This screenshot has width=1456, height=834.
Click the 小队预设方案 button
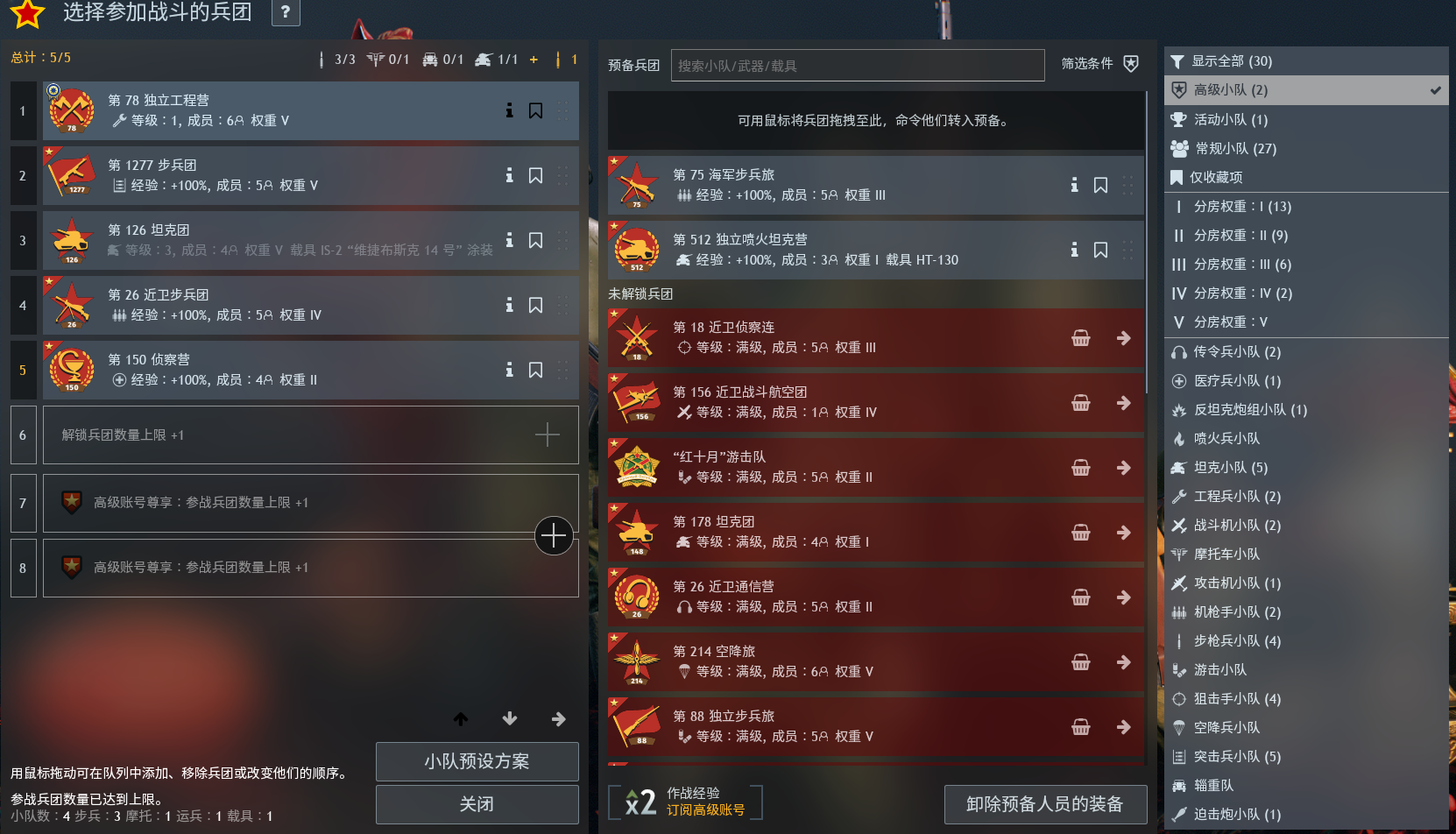coord(477,761)
